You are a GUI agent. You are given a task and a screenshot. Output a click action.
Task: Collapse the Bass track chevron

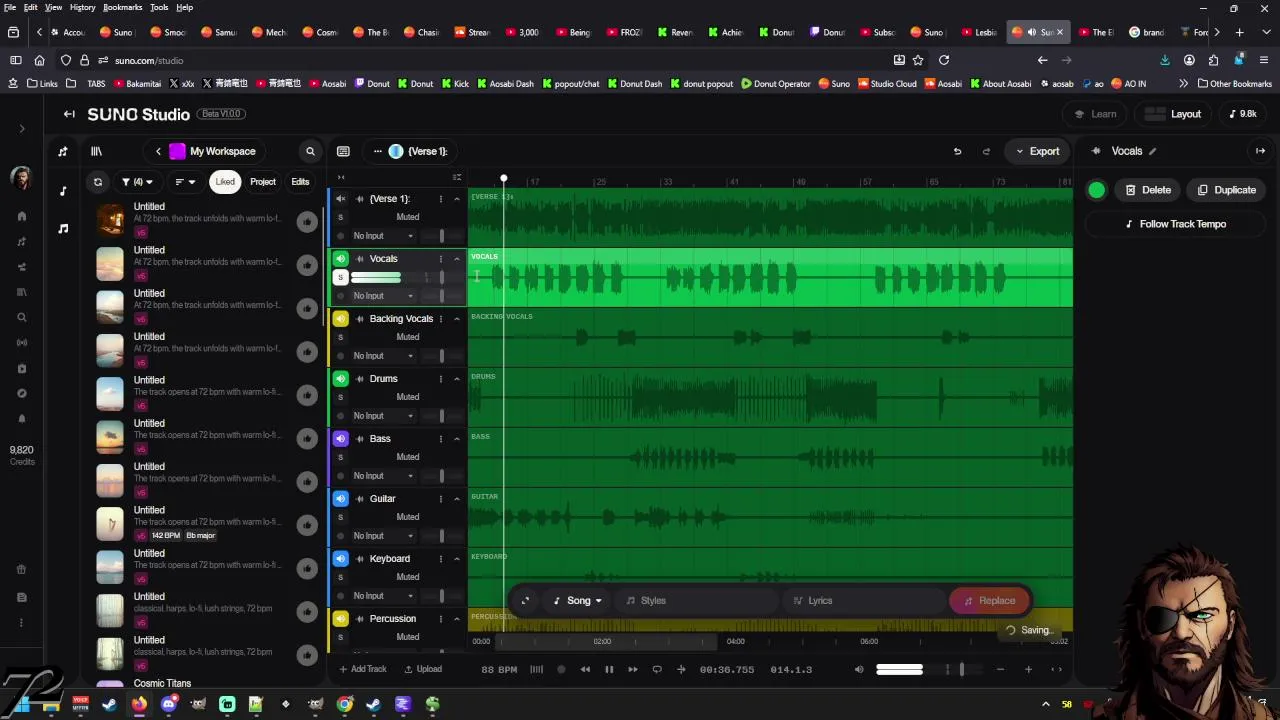[457, 439]
